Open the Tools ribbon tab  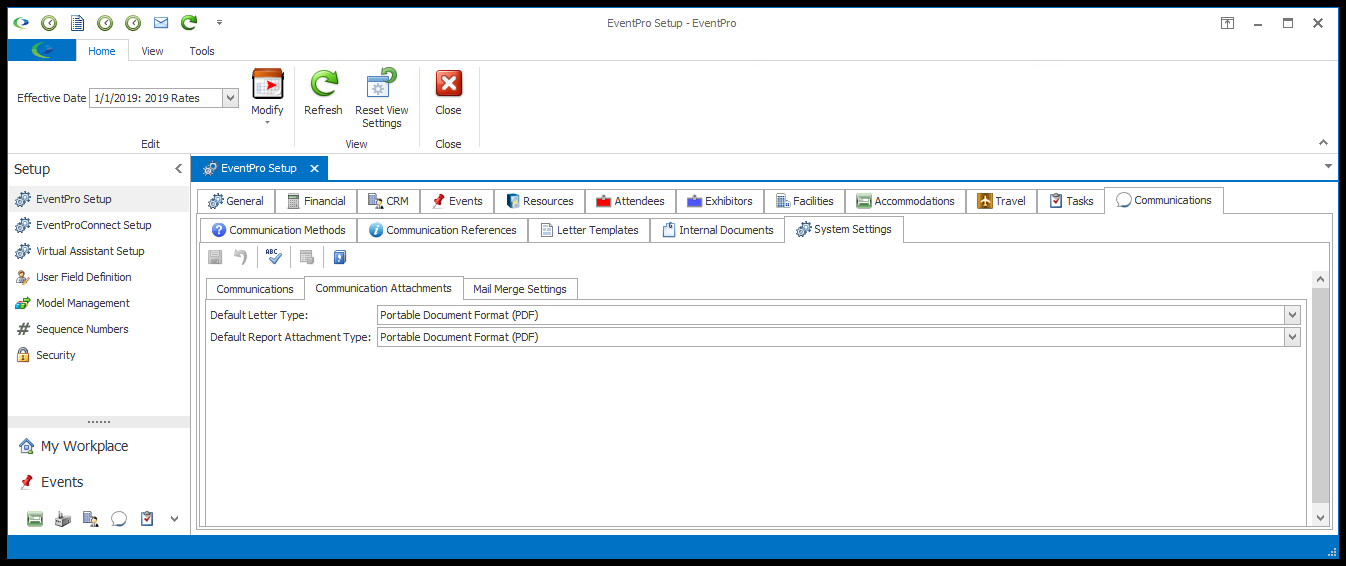[202, 51]
